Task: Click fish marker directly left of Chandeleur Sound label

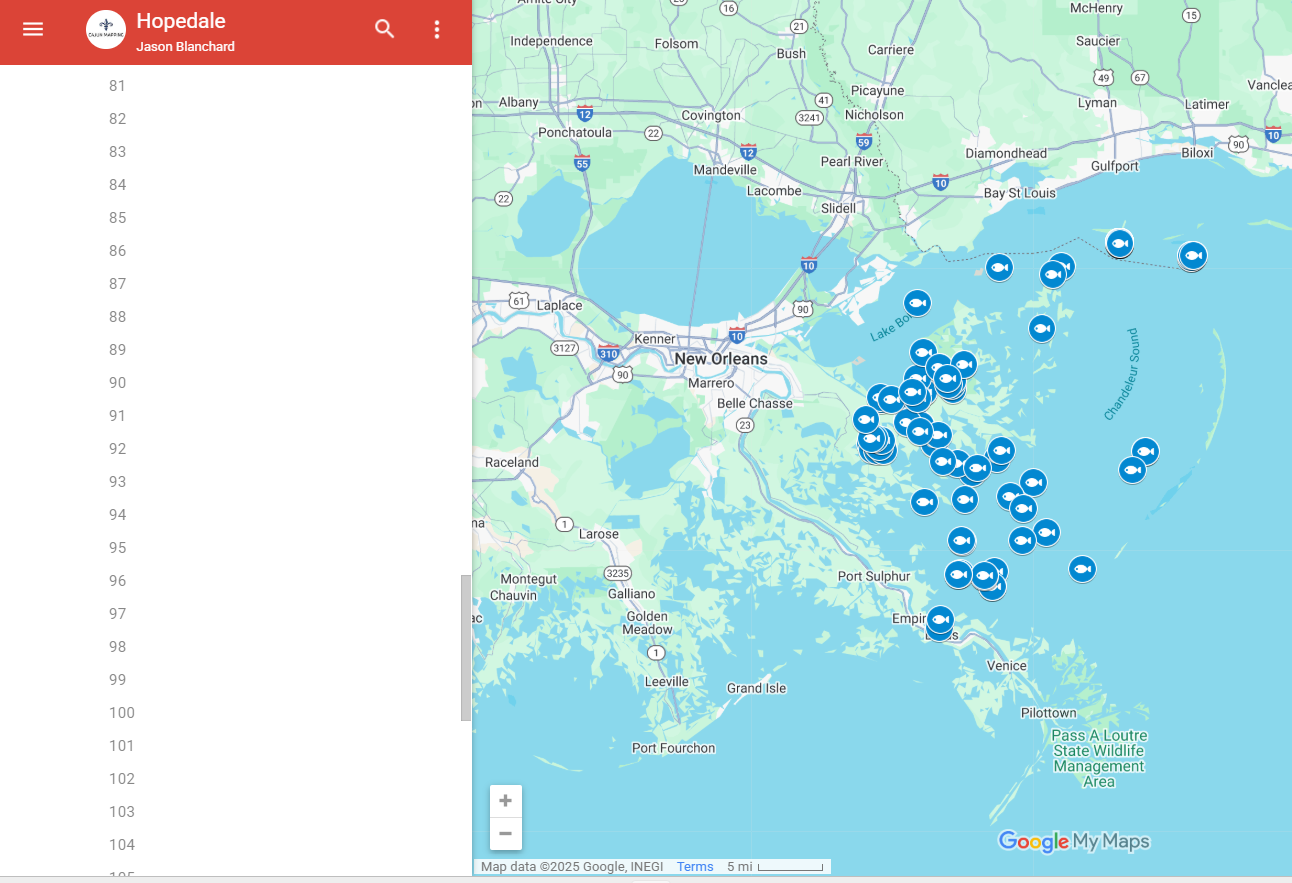Action: tap(1042, 328)
